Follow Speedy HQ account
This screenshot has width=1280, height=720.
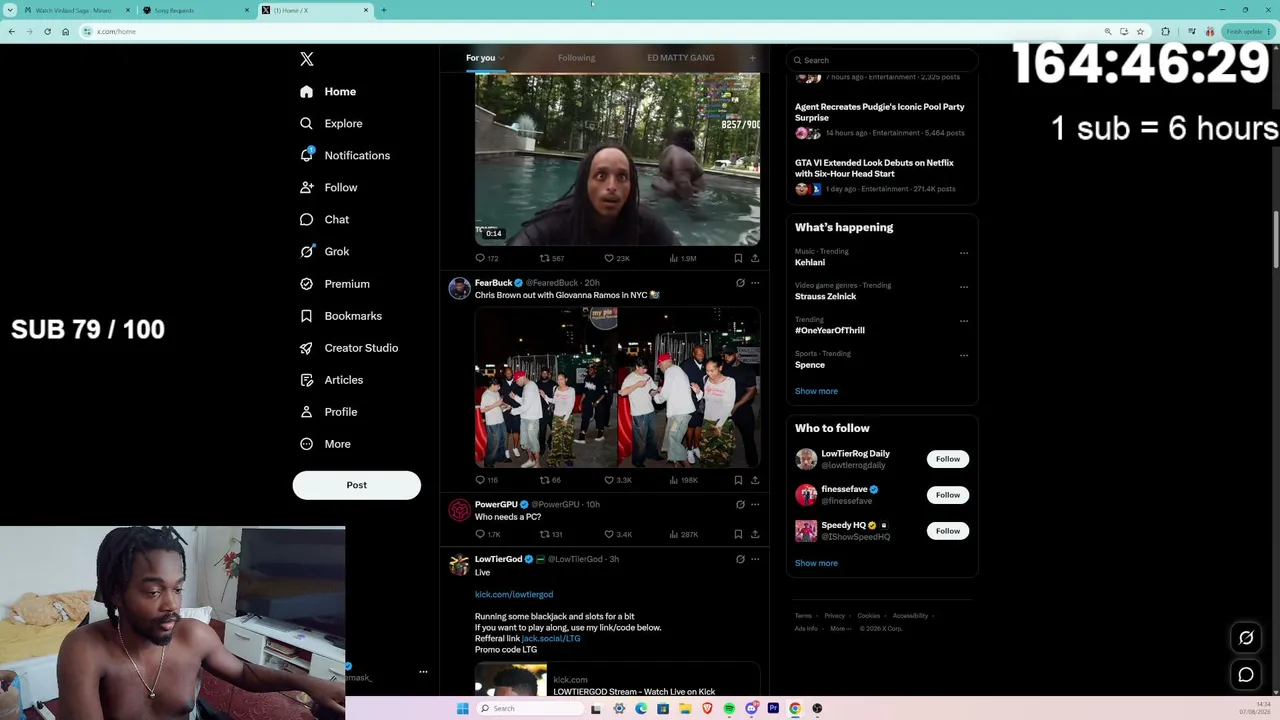(948, 531)
